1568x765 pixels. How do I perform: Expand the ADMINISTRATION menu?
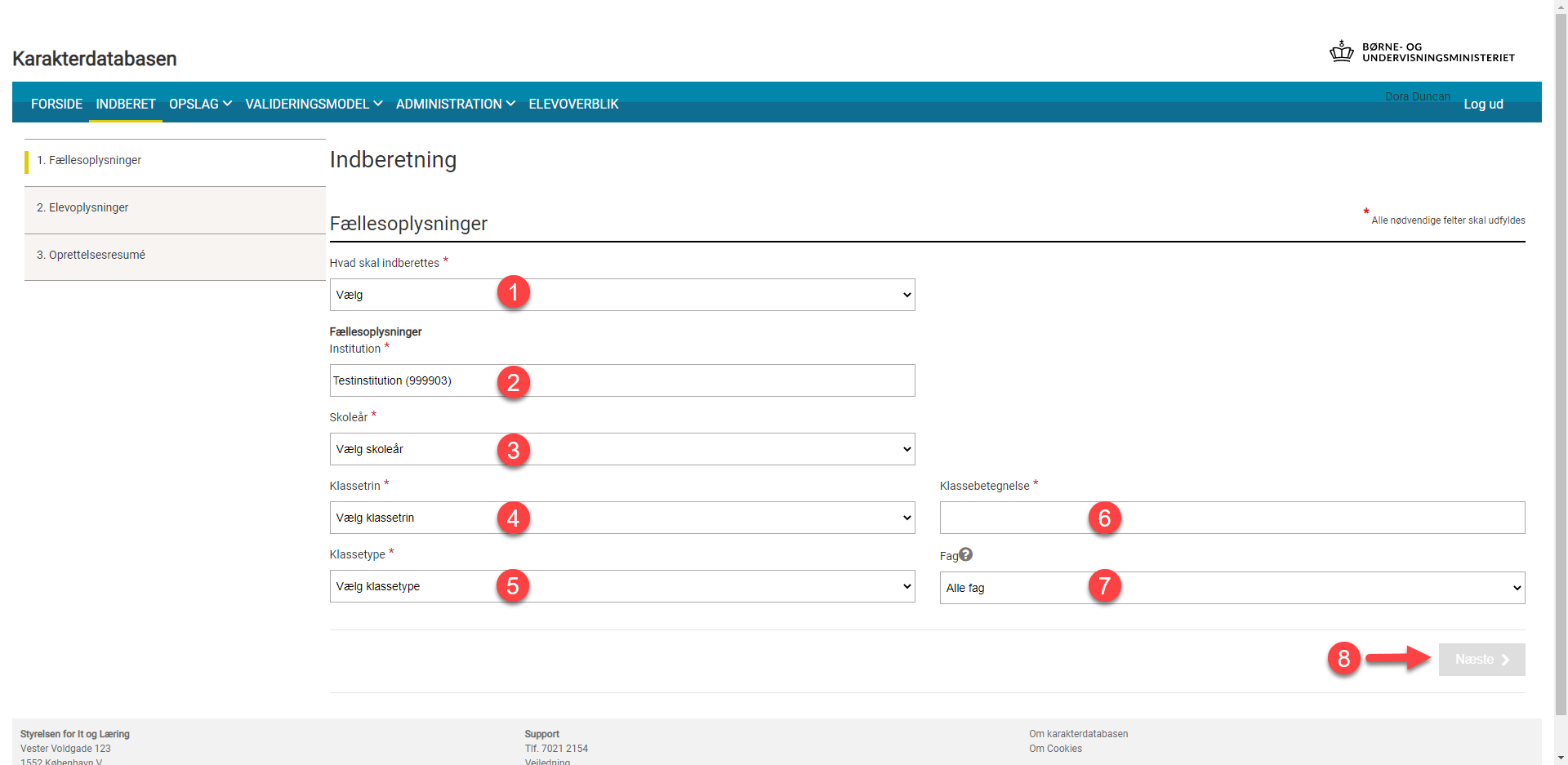(455, 104)
